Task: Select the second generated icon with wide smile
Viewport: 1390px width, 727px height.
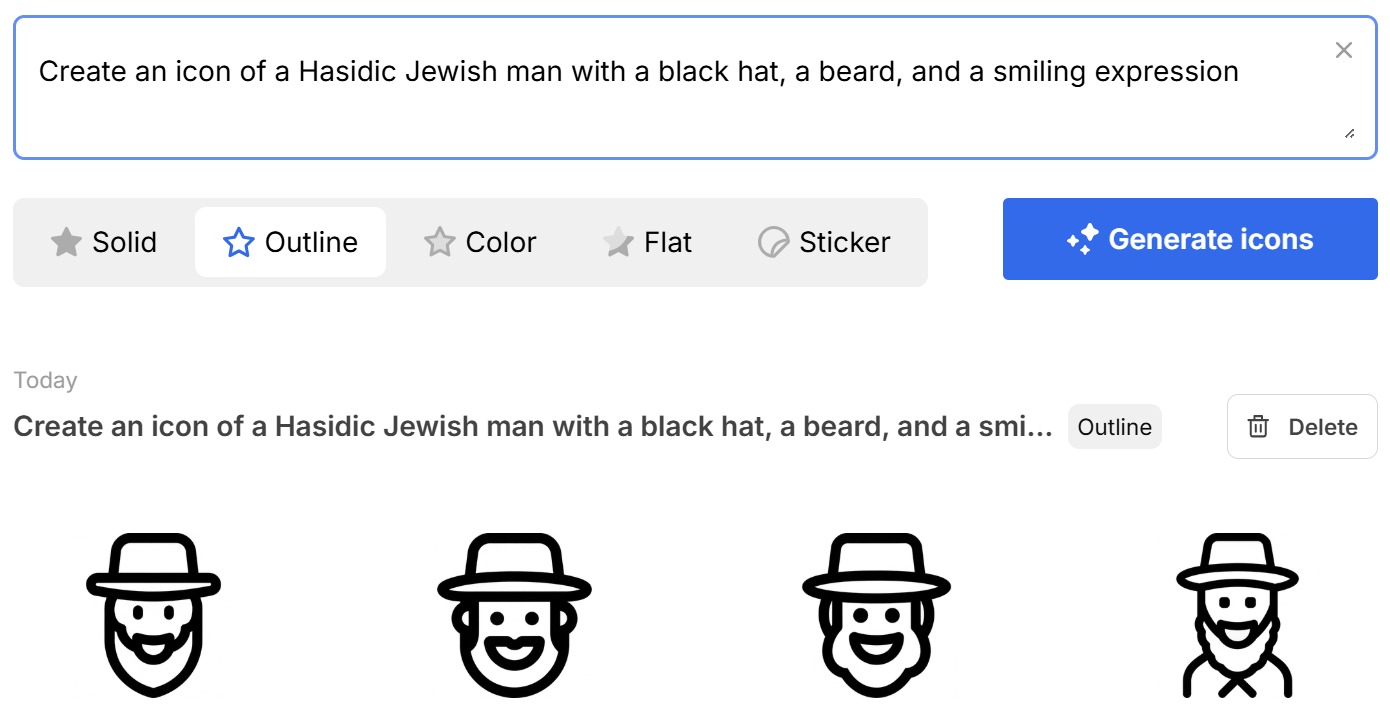Action: point(514,614)
